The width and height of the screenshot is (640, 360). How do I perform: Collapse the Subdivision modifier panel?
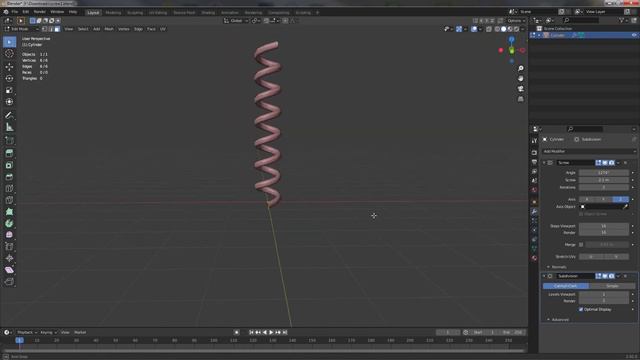click(544, 276)
